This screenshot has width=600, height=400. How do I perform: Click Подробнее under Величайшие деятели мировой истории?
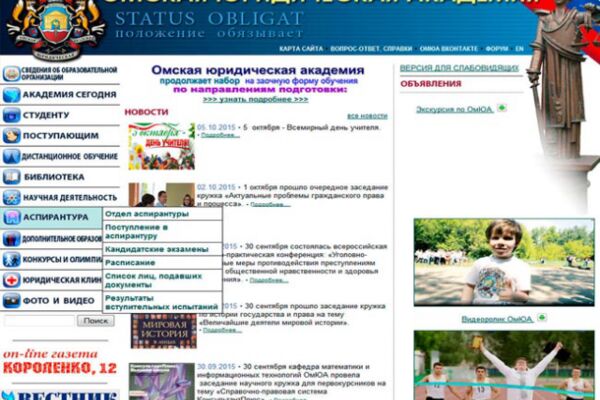[x=222, y=330]
